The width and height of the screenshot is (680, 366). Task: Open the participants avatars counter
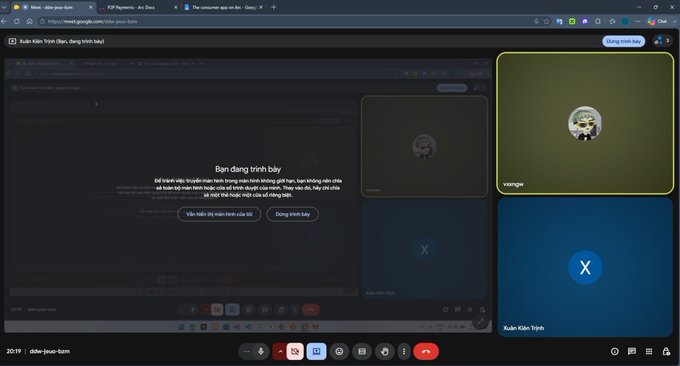click(x=662, y=41)
